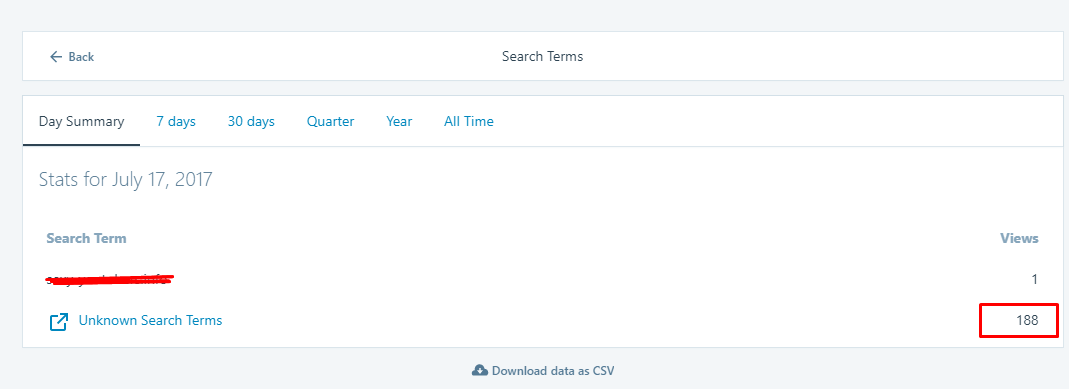Screen dimensions: 1069x389
Task: Switch to the 7 days tab
Action: (176, 122)
